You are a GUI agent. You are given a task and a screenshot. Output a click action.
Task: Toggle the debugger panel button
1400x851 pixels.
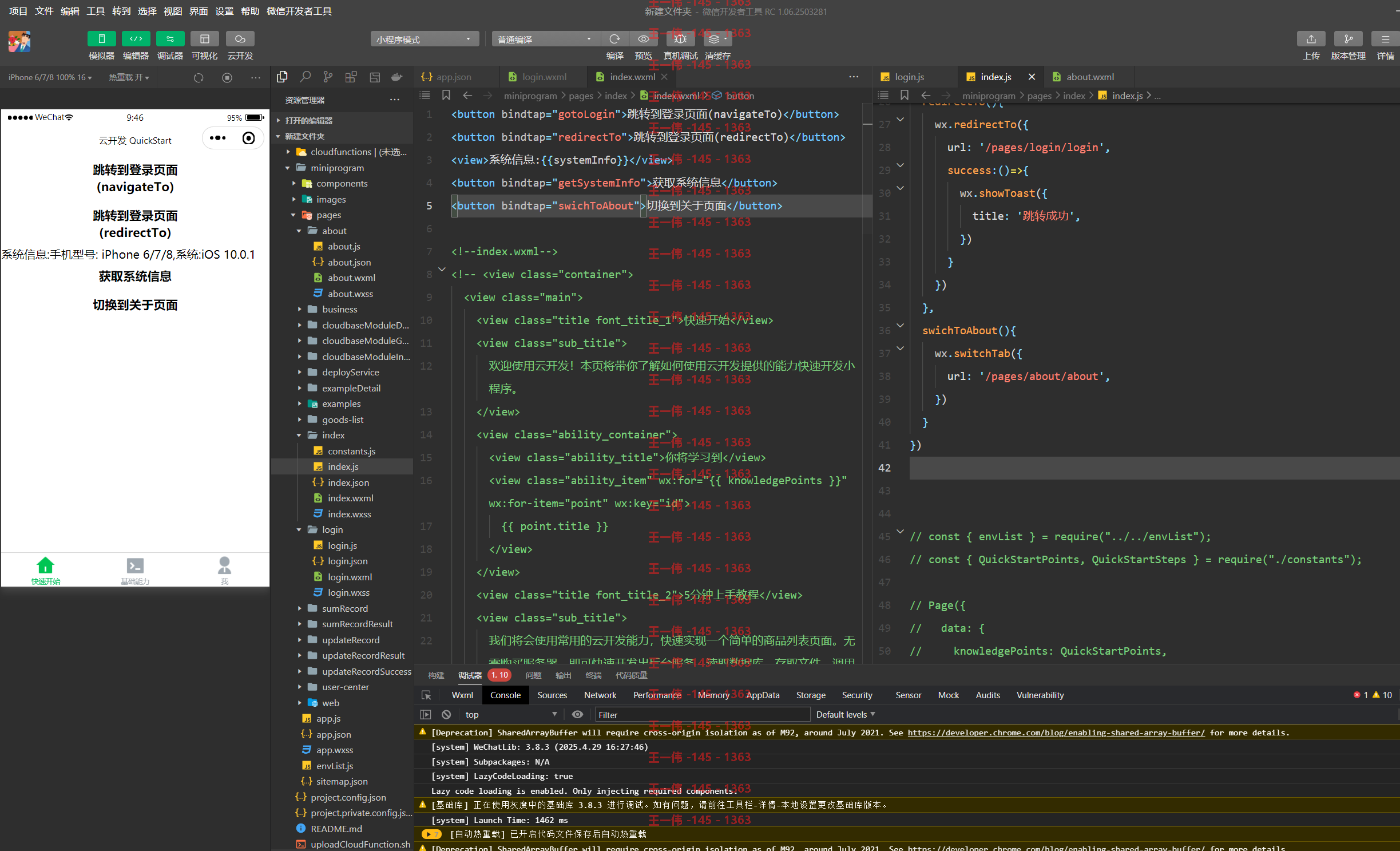[170, 39]
